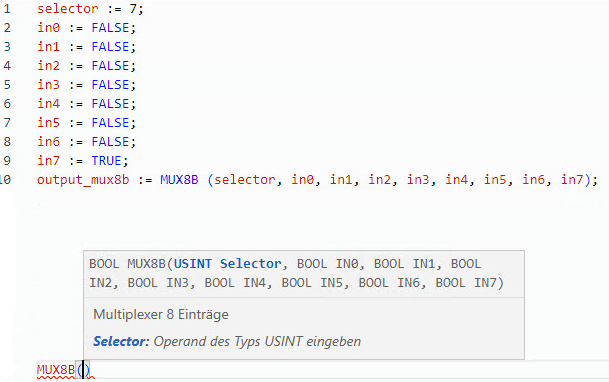609x382 pixels.
Task: Click the blue MUX8B function call on line 10
Action: 179,180
